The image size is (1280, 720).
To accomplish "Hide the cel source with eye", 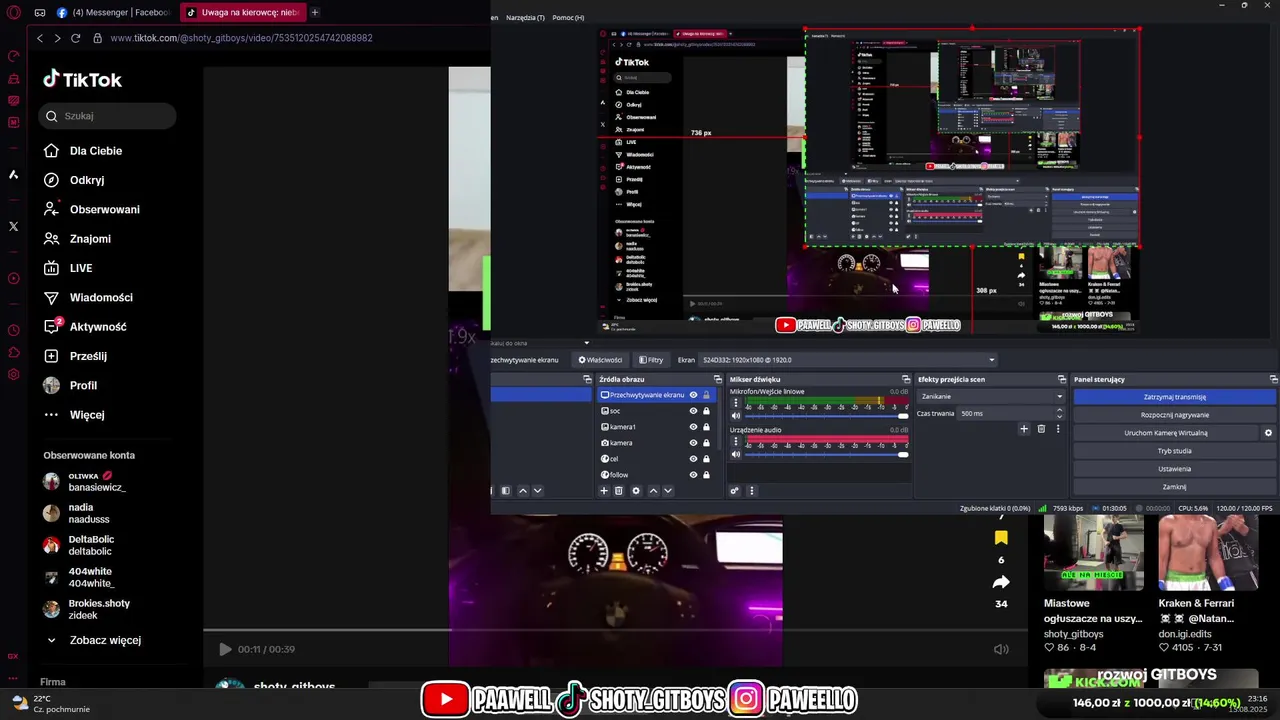I will (693, 459).
